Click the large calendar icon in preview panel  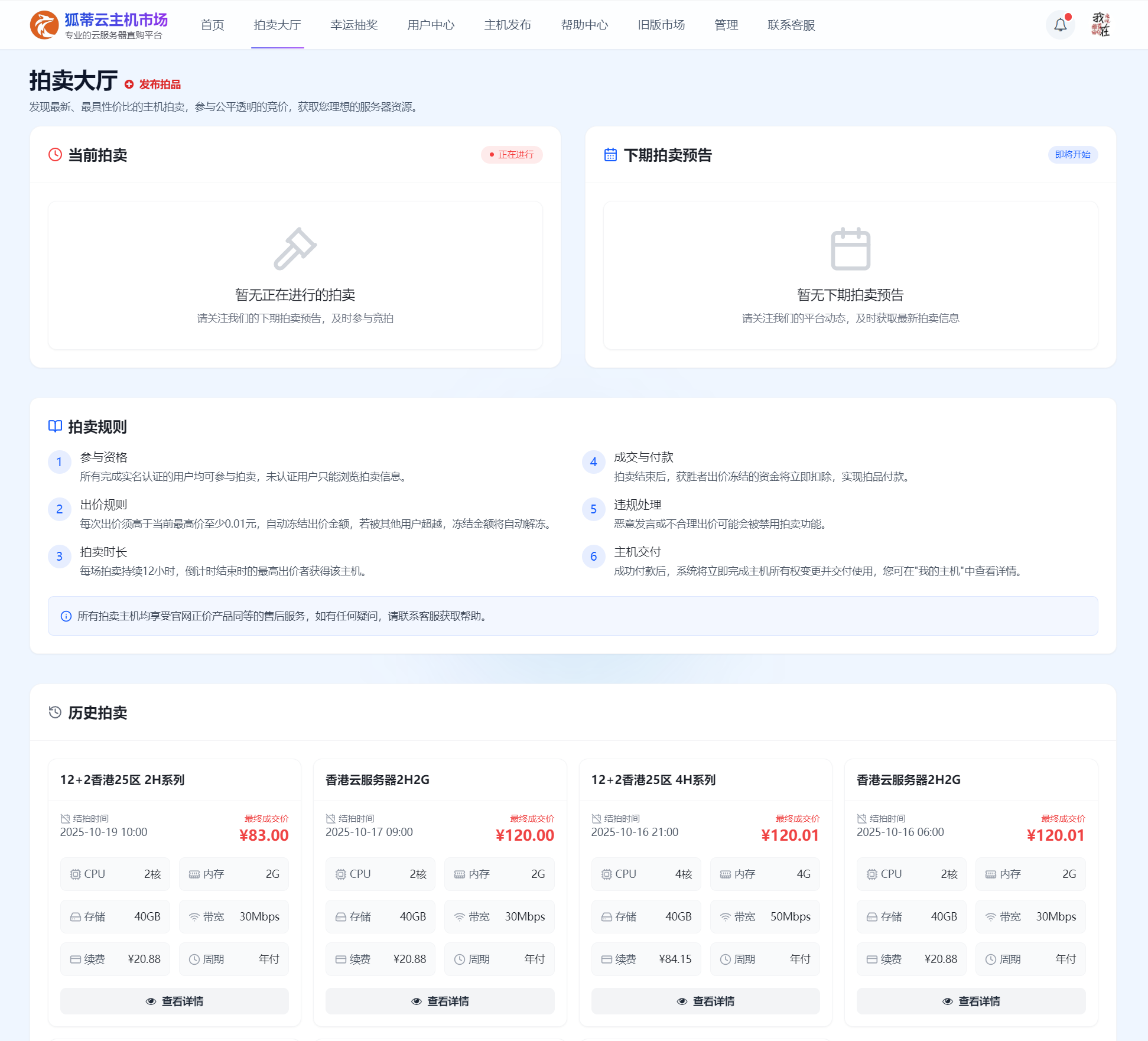point(850,249)
